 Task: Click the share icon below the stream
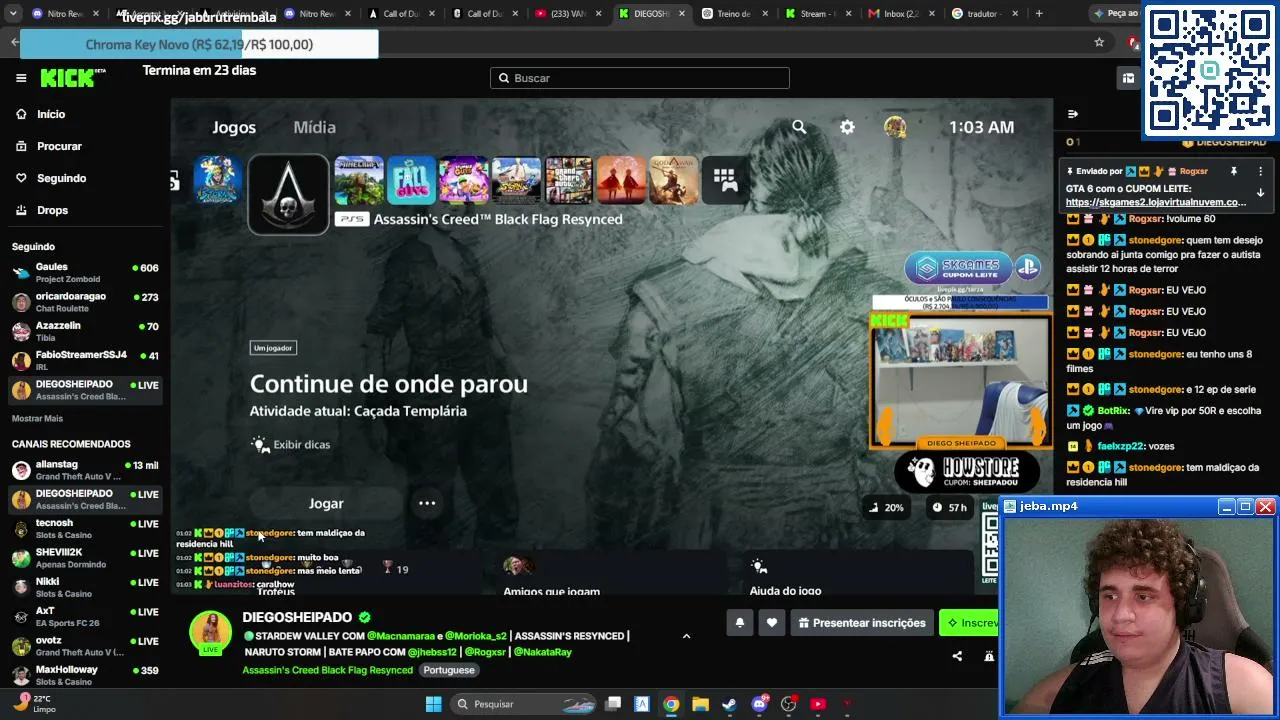tap(957, 656)
